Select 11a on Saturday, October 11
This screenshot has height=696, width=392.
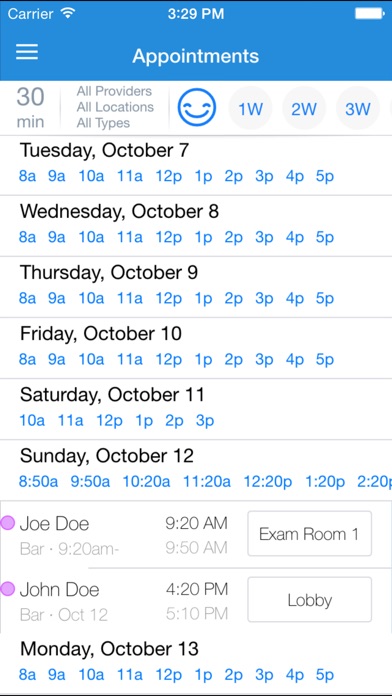click(x=70, y=420)
